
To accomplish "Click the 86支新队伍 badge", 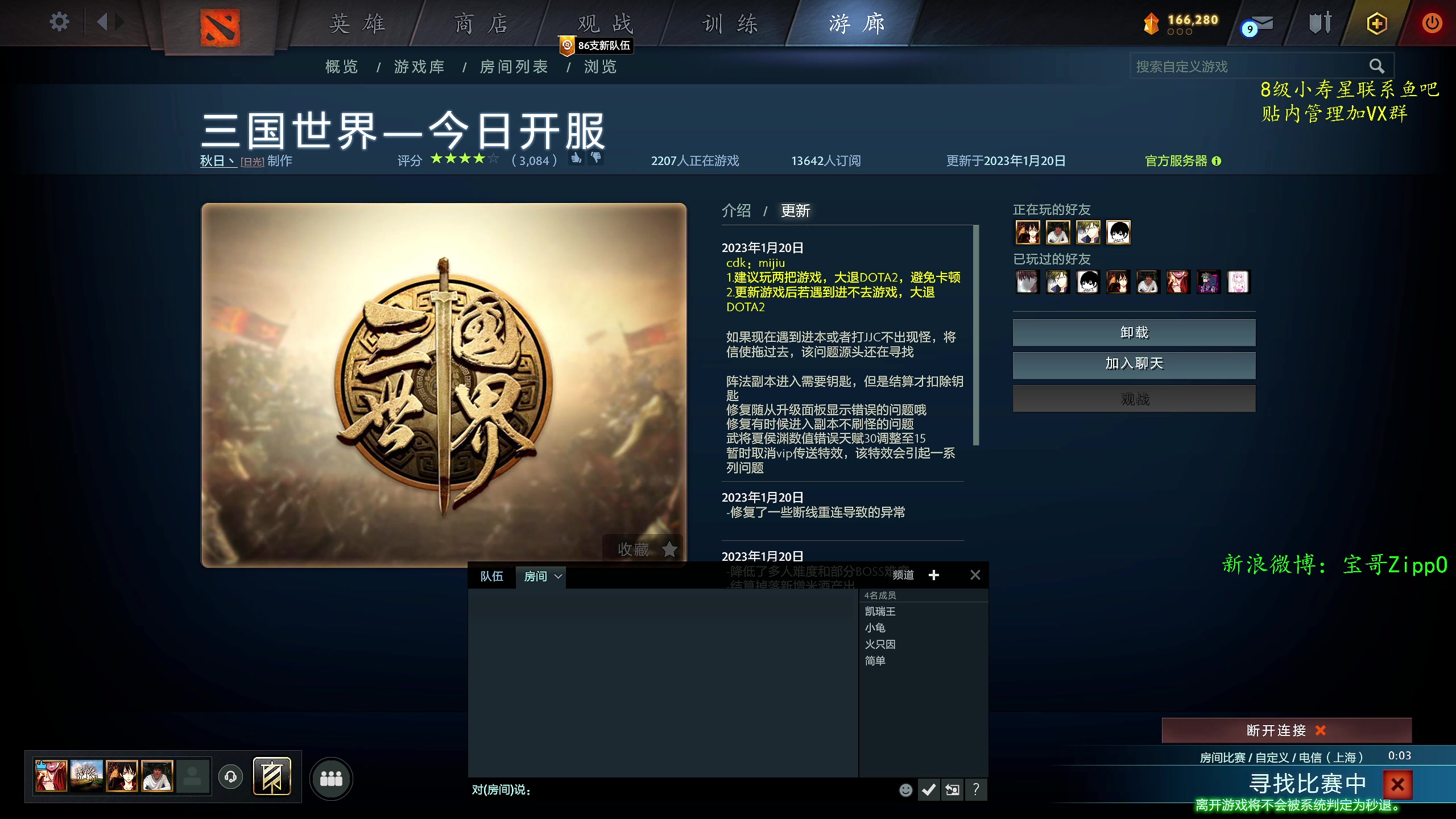I will coord(597,45).
